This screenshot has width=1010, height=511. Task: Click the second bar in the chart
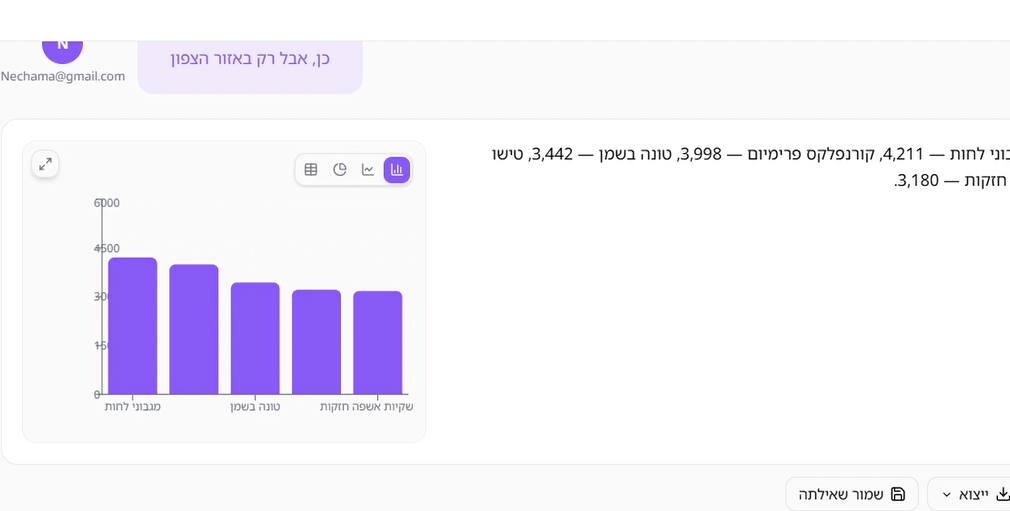pos(194,330)
